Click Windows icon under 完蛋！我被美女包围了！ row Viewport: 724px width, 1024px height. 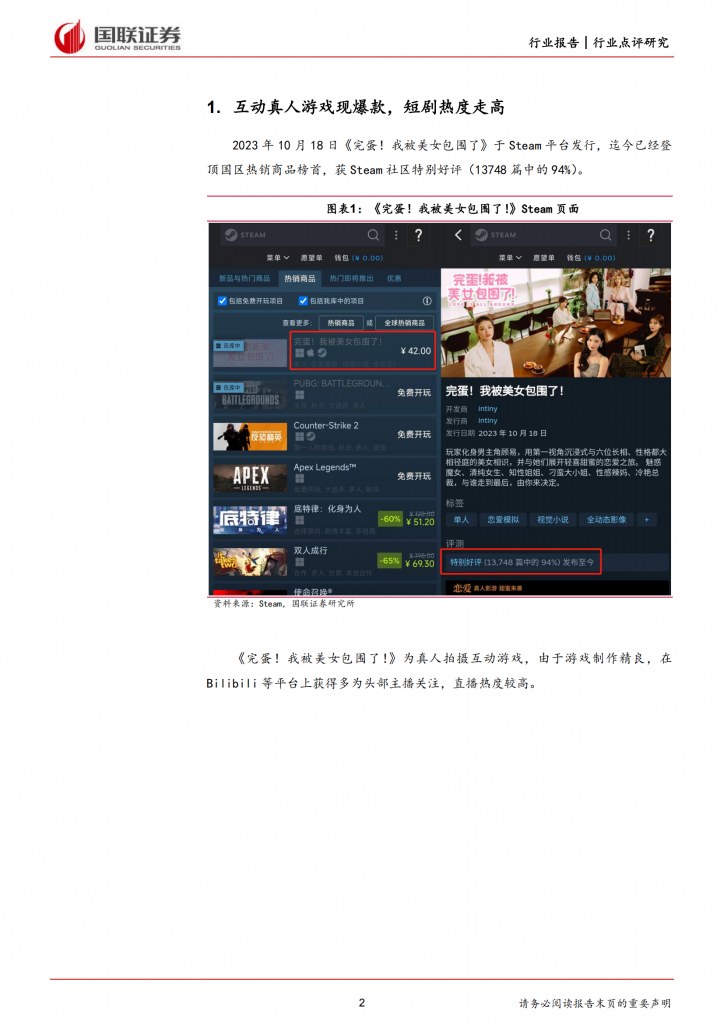pyautogui.click(x=299, y=353)
